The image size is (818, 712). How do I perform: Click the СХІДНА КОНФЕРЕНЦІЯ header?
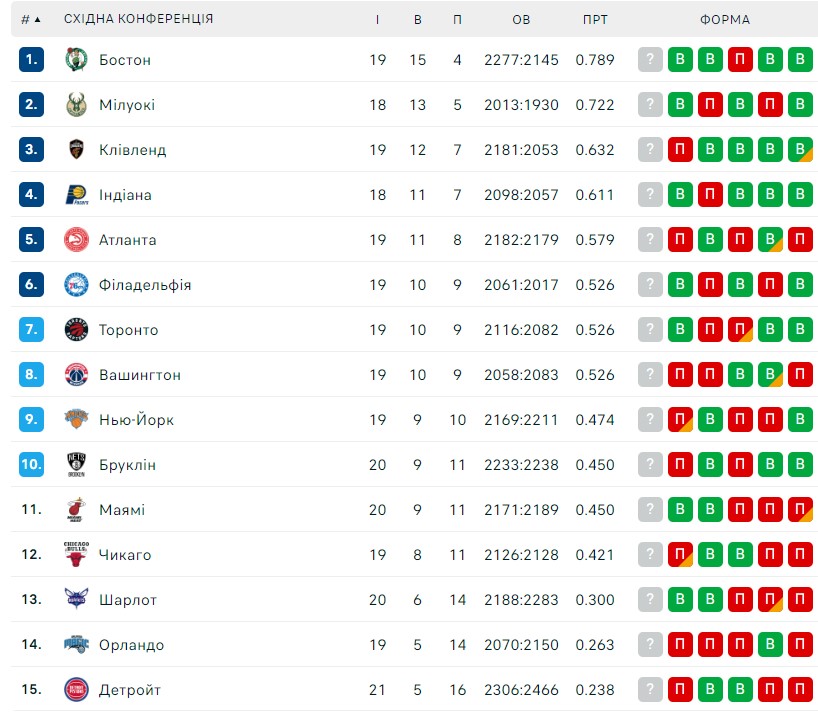pyautogui.click(x=138, y=19)
